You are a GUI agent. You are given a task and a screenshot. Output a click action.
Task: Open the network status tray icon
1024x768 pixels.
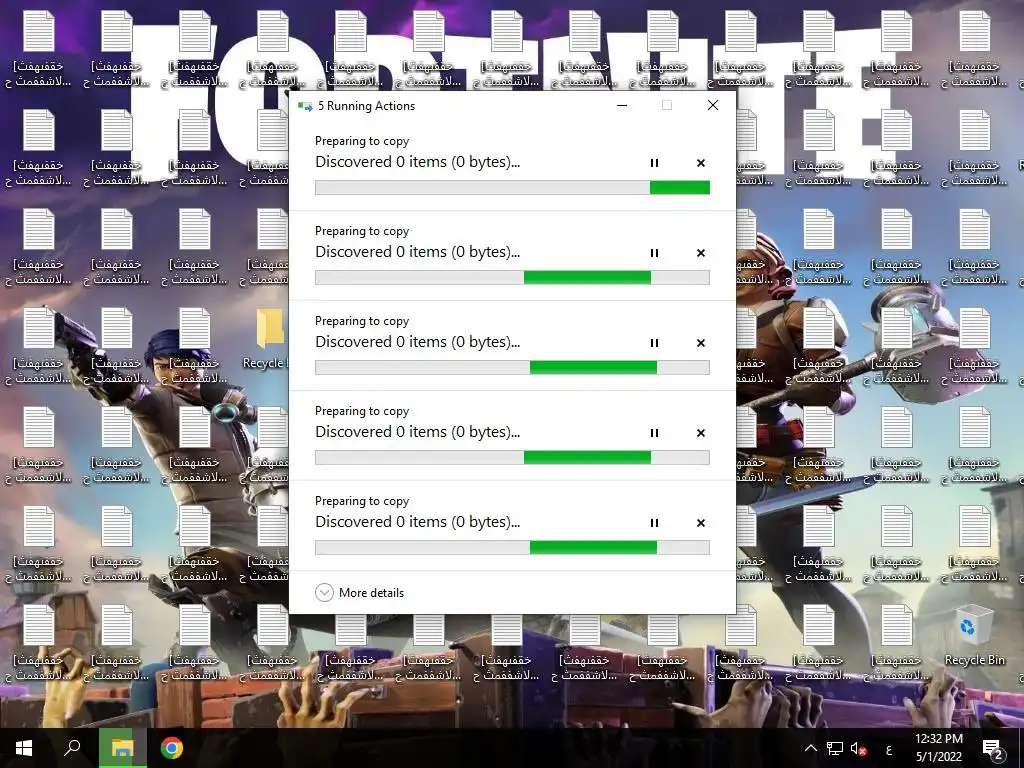click(x=835, y=748)
